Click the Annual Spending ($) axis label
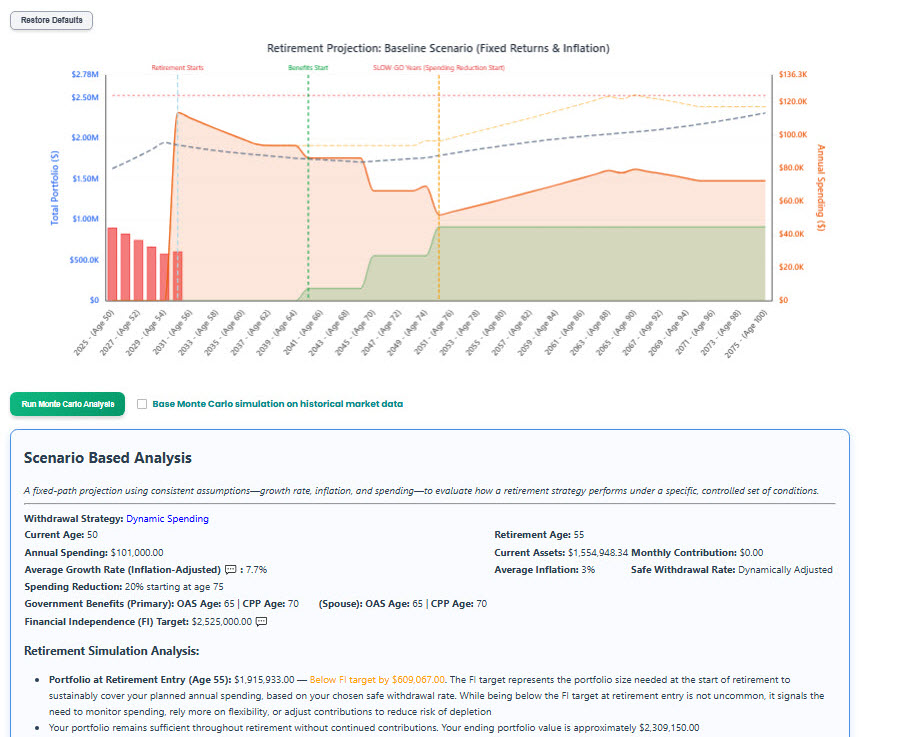The image size is (916, 737). 819,185
